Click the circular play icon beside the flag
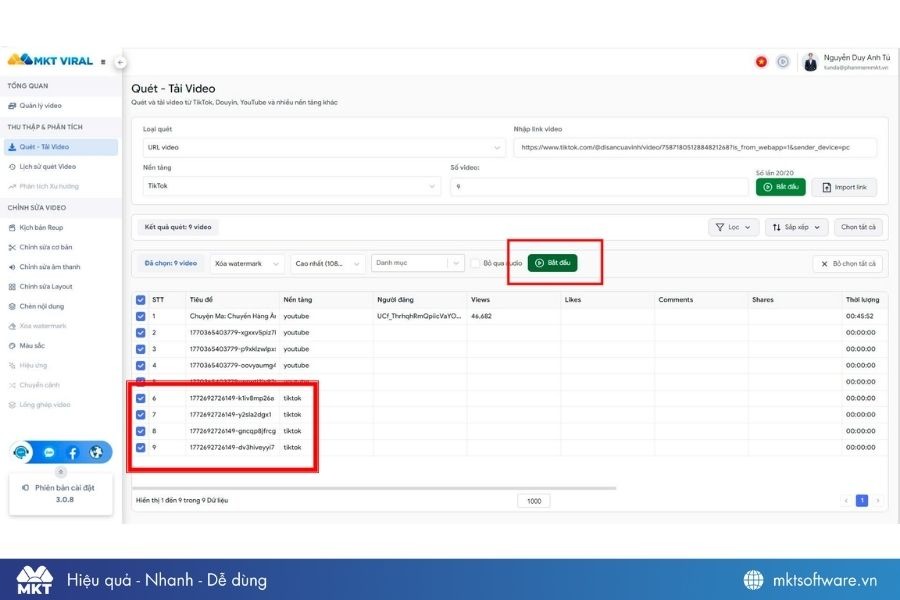Viewport: 900px width, 600px height. coord(783,62)
